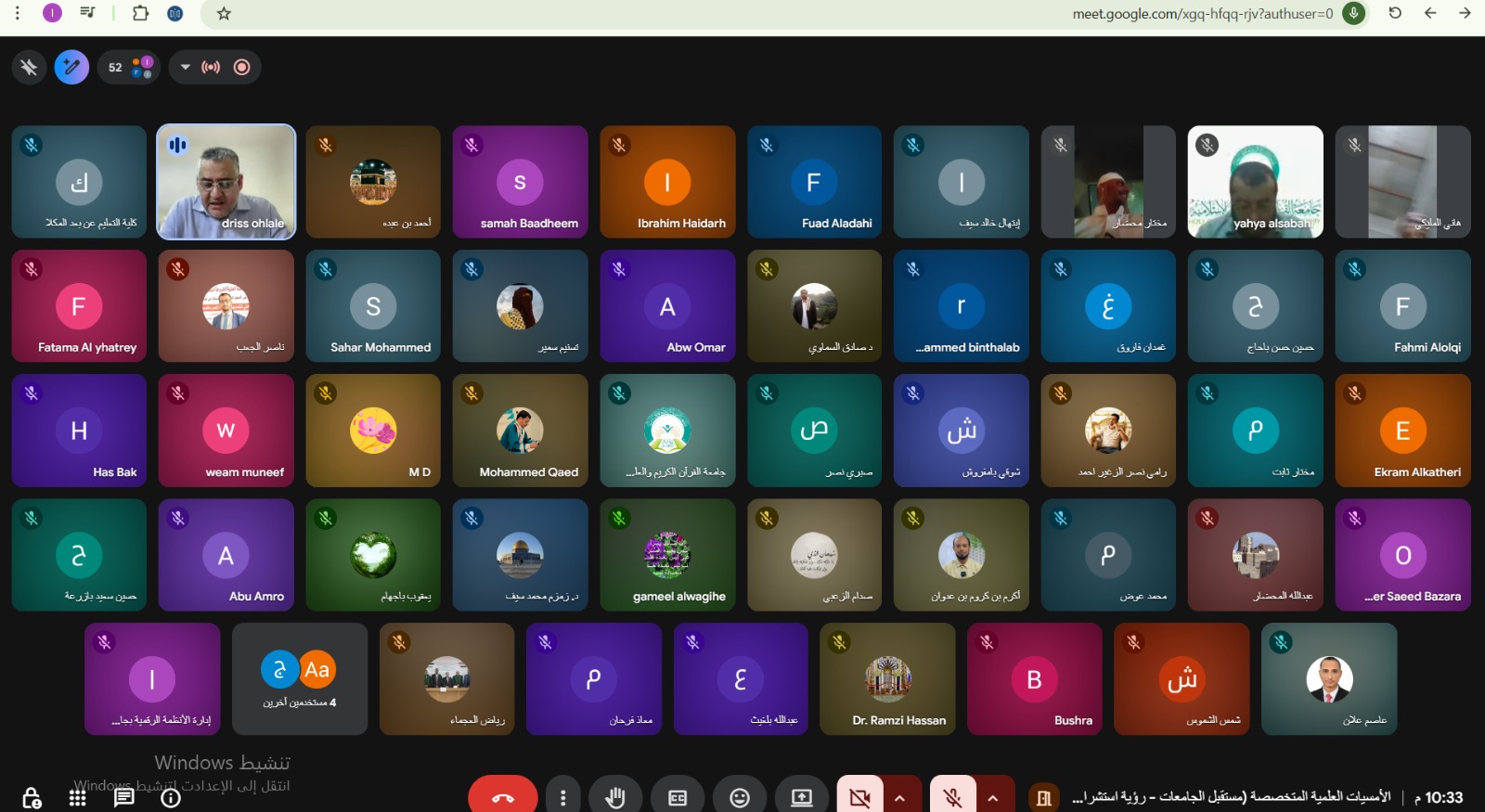1485x812 pixels.
Task: Turn on closed captions
Action: point(678,797)
